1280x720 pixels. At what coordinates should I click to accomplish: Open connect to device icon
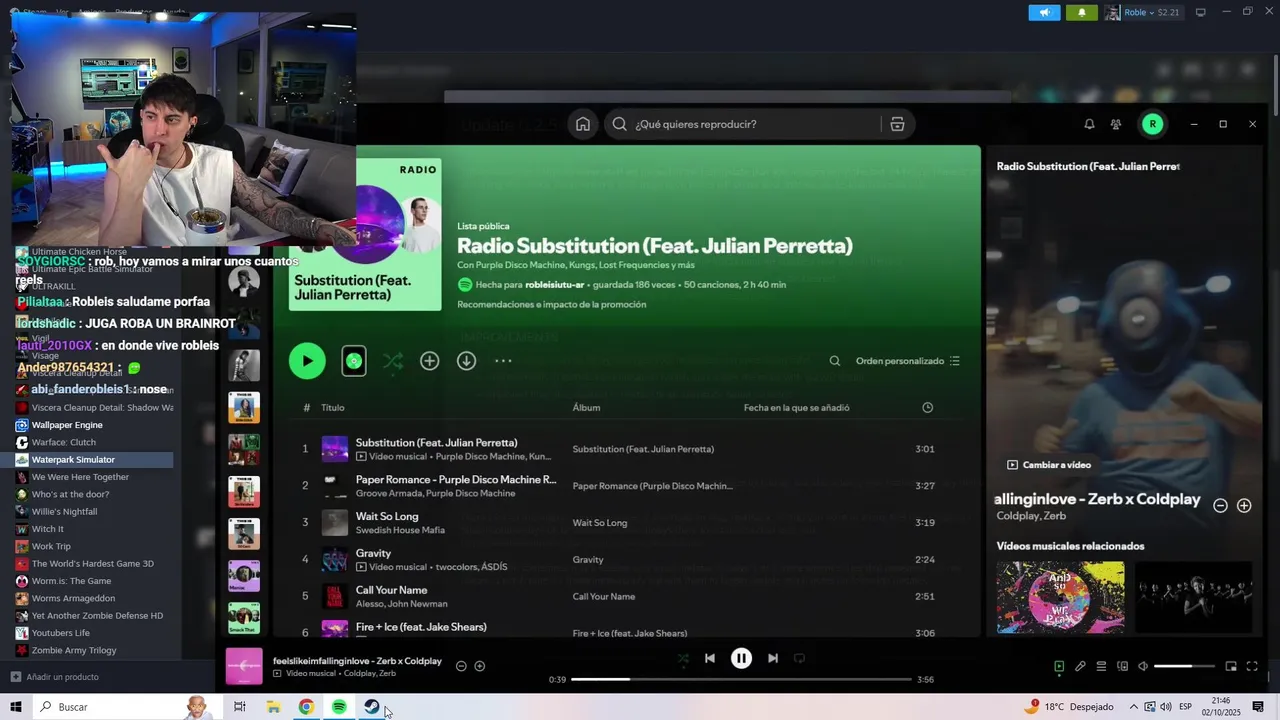(1122, 666)
